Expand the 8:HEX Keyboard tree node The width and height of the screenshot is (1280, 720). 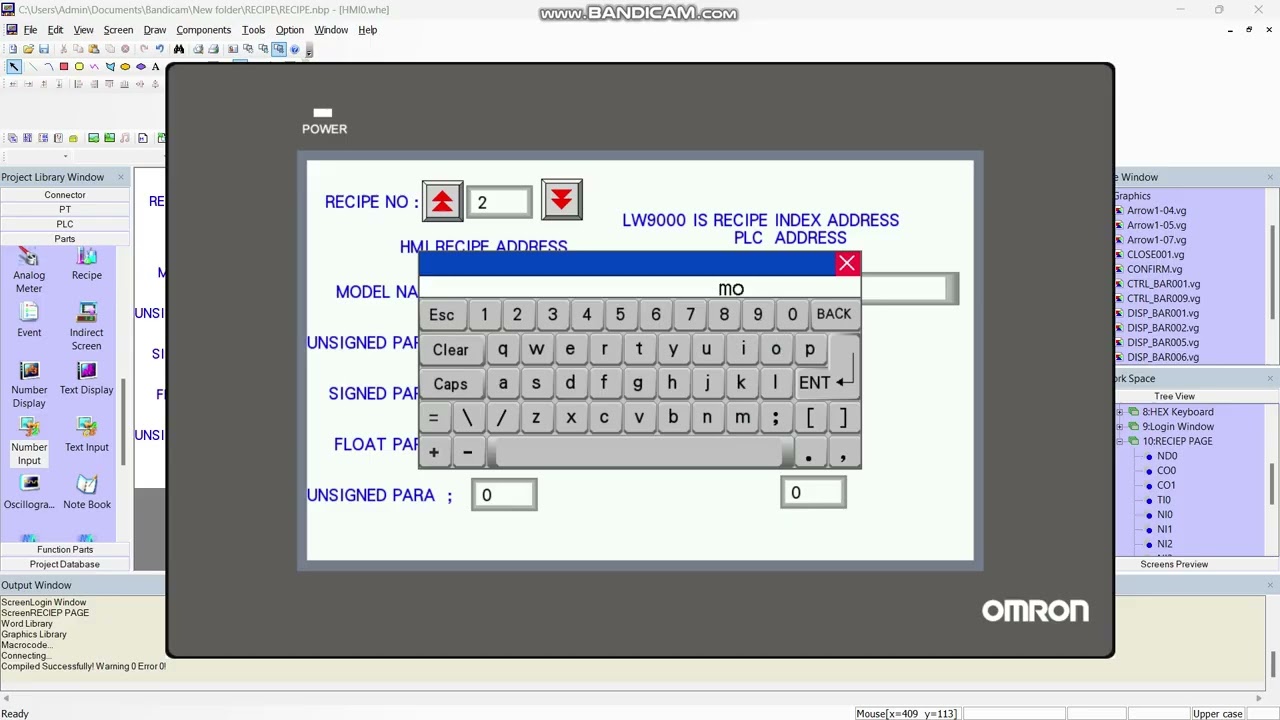(1121, 412)
